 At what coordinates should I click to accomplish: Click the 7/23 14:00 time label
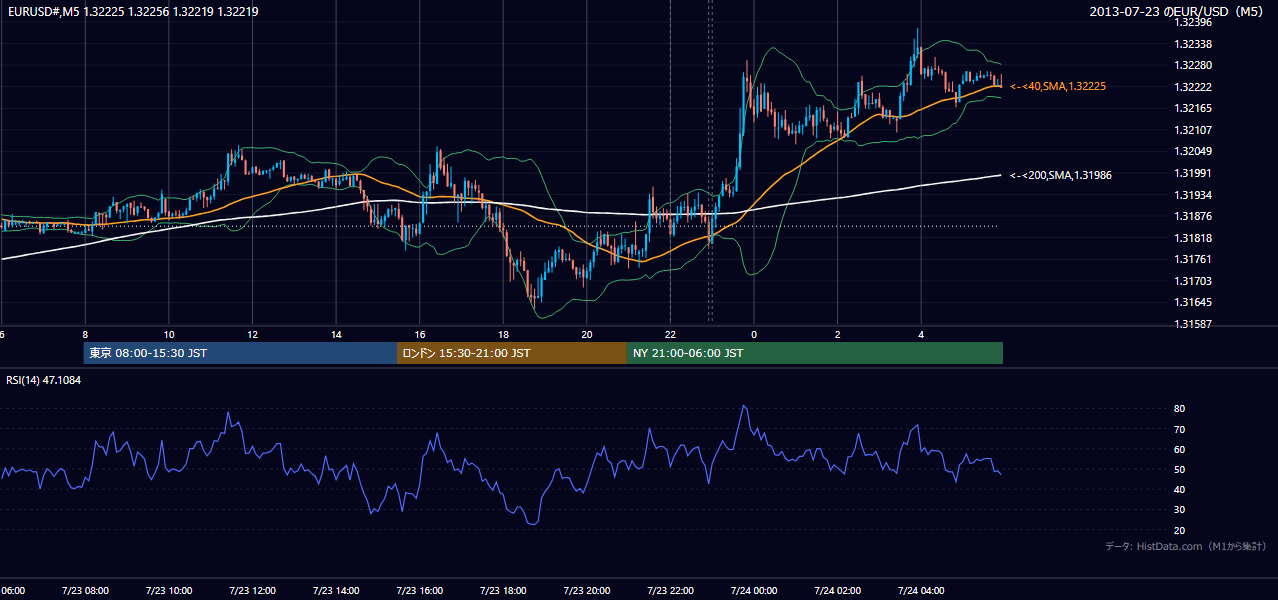[x=335, y=590]
